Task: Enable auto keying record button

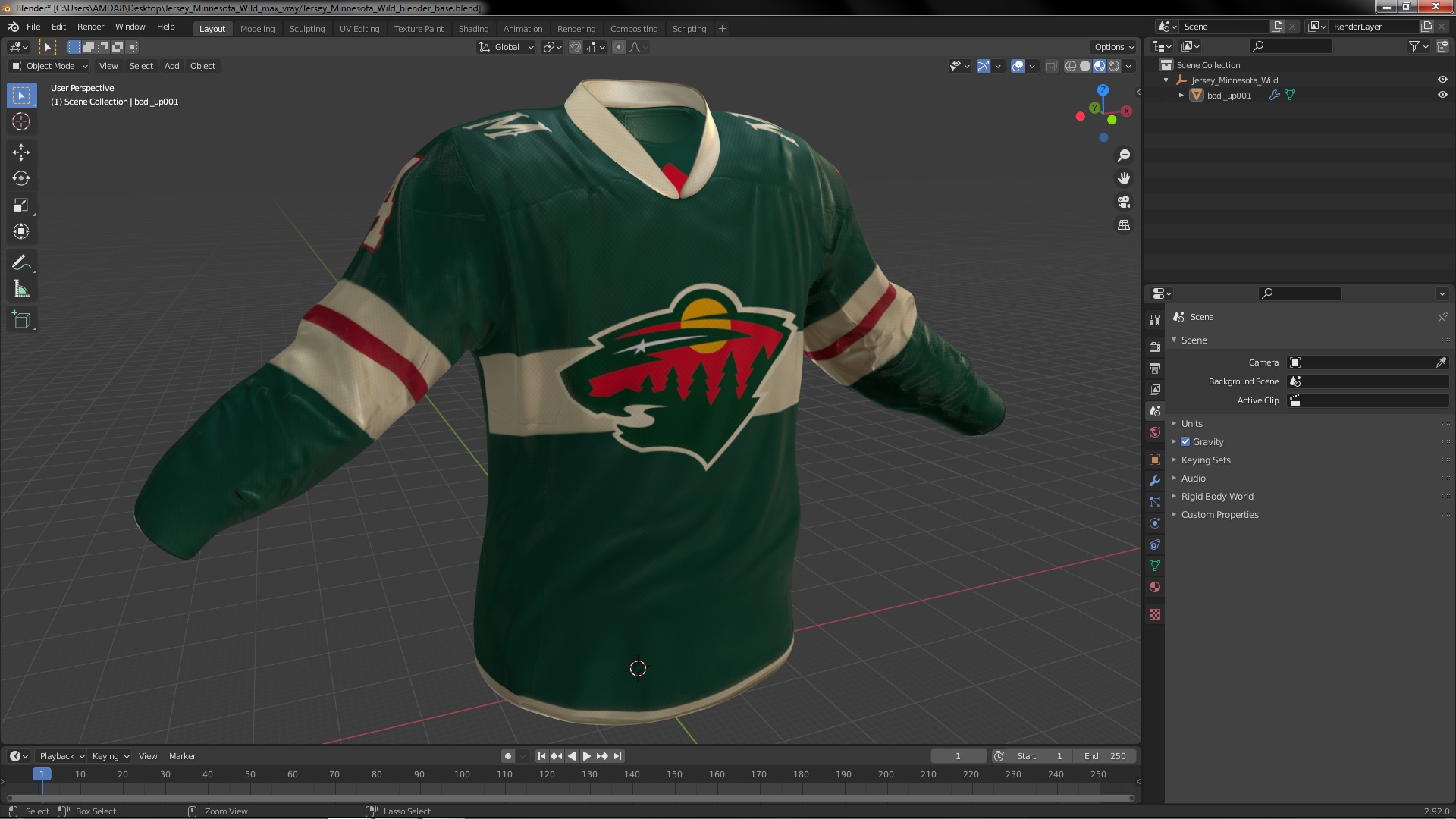Action: (508, 756)
